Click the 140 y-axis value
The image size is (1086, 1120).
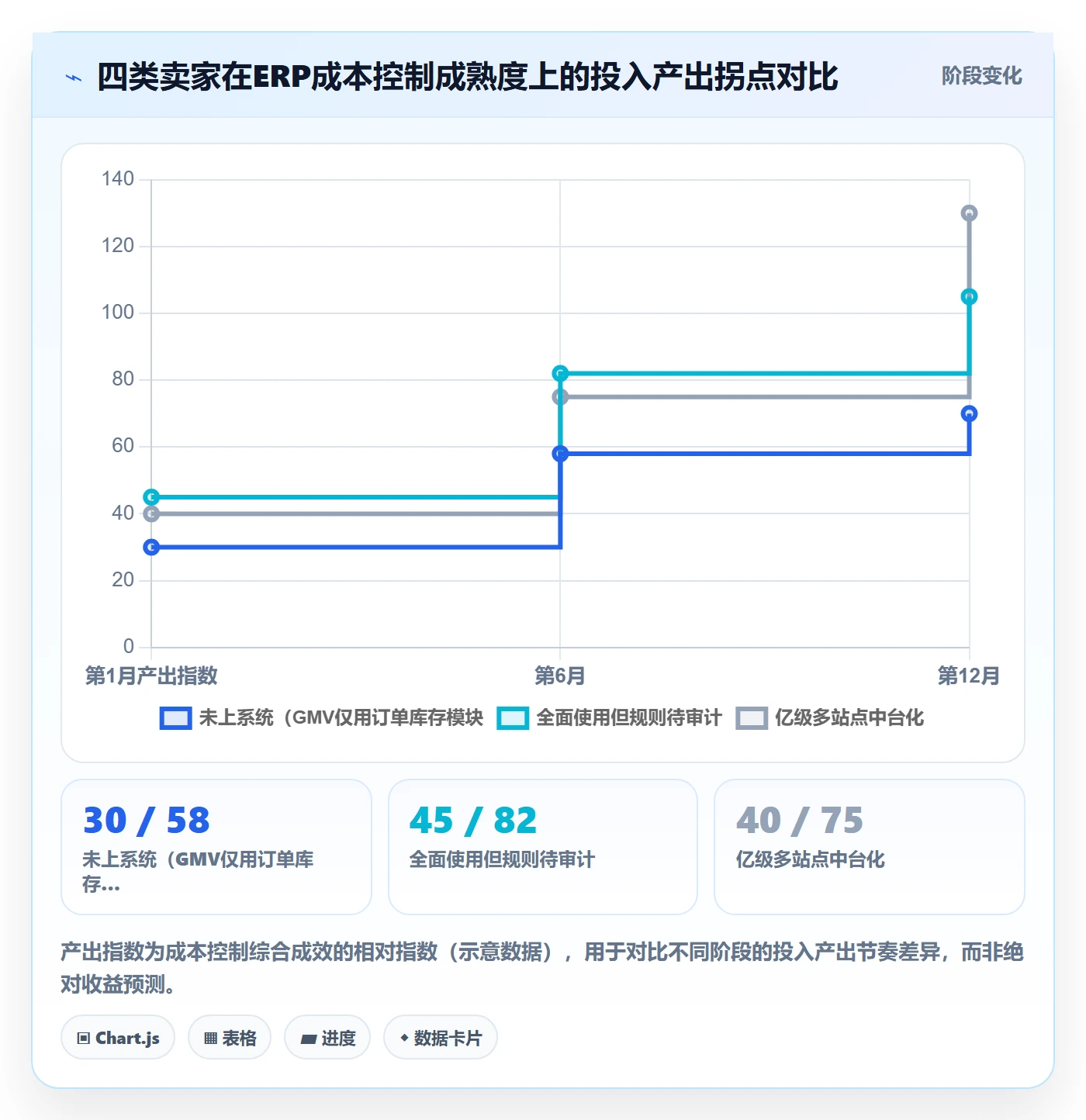click(118, 179)
